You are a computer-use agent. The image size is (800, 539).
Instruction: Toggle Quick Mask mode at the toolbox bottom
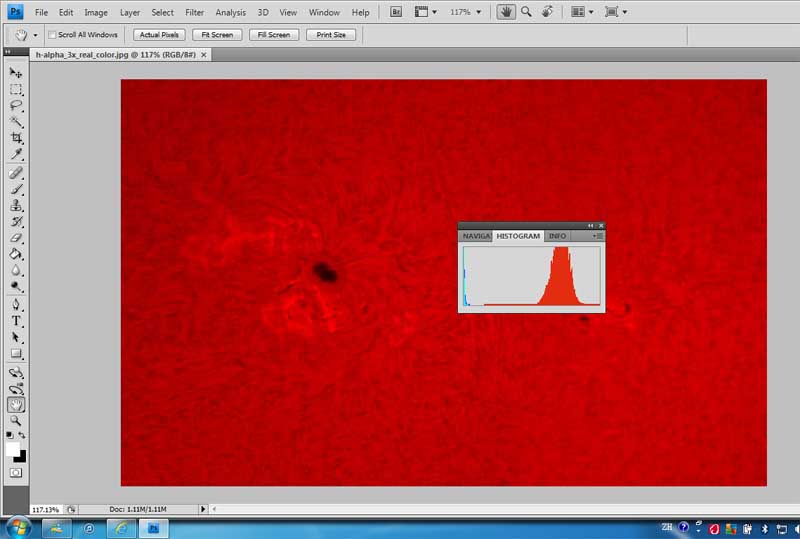click(16, 472)
